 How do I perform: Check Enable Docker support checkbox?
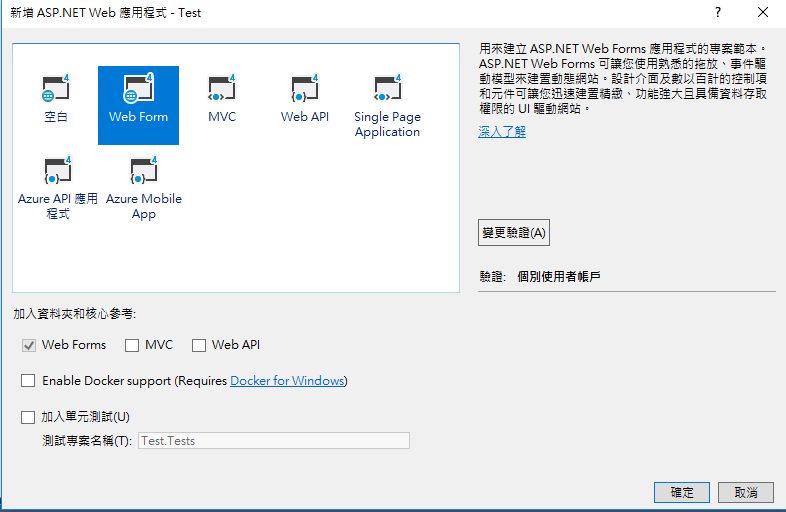coord(28,381)
